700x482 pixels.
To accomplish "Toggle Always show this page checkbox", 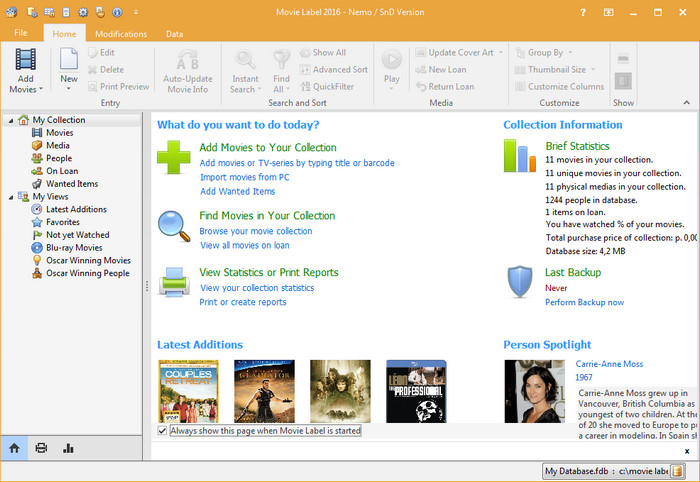I will [162, 431].
